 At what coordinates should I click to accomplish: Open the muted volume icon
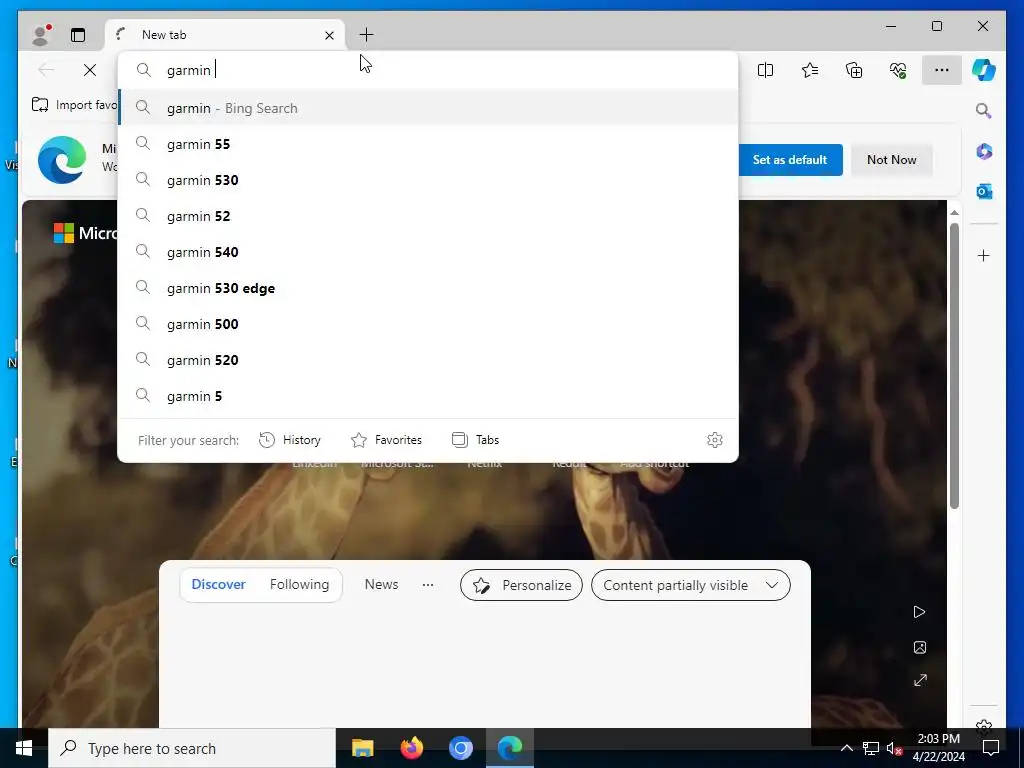893,748
